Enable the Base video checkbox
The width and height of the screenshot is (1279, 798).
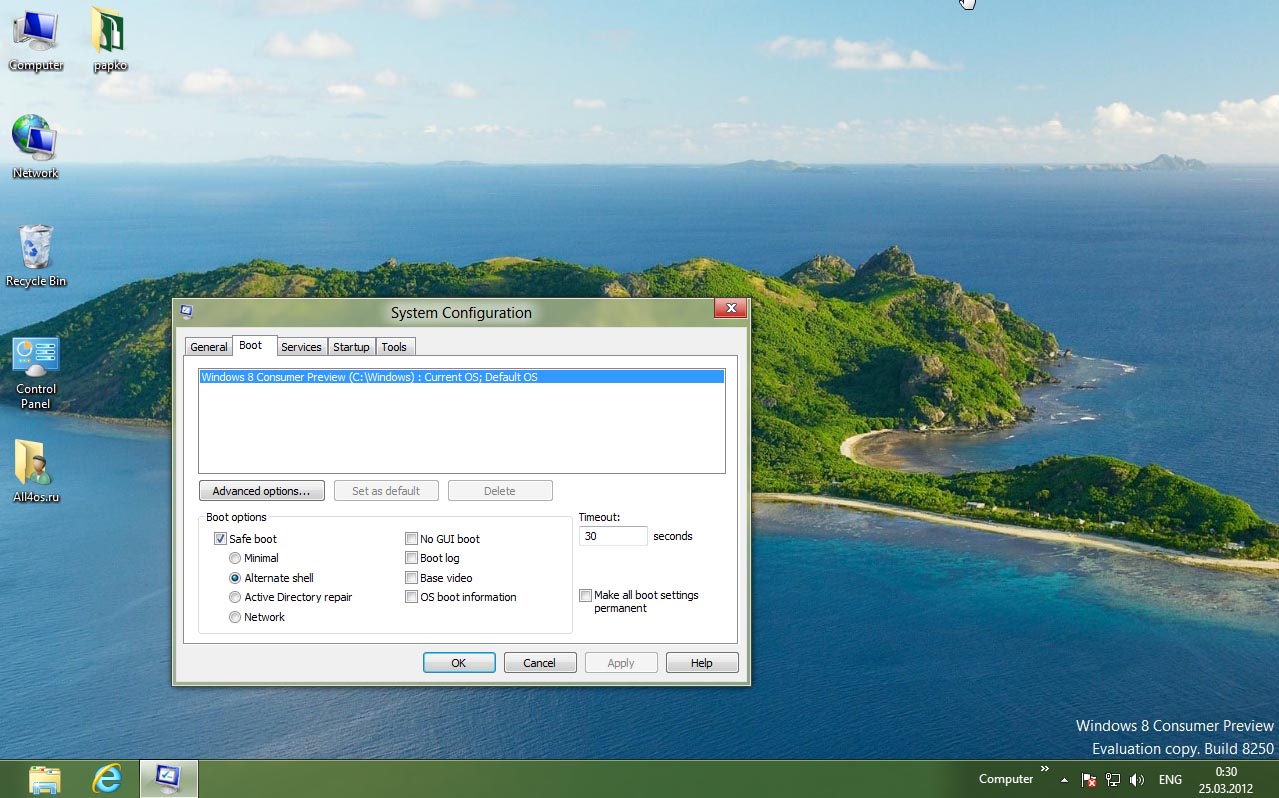[411, 578]
